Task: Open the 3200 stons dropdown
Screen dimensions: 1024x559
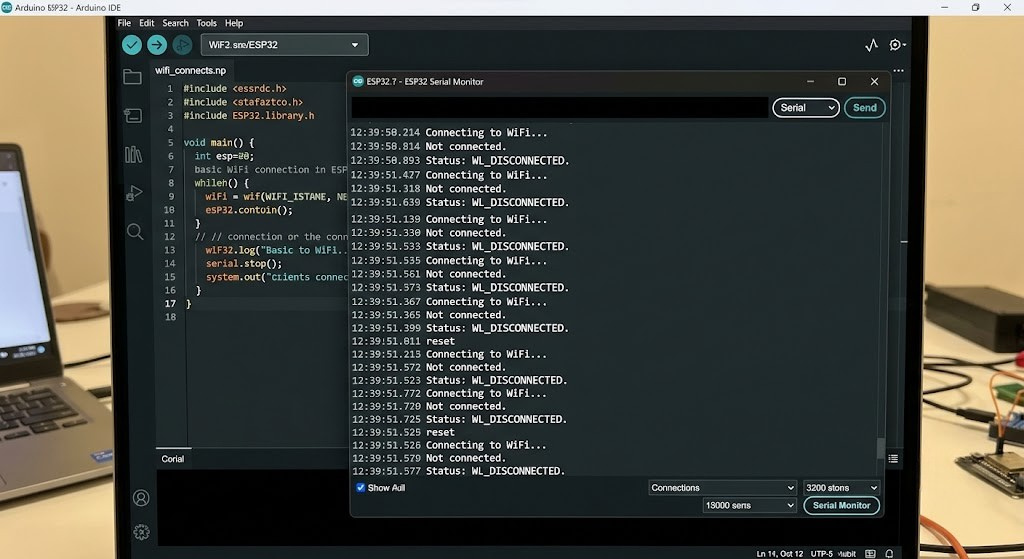Action: [x=841, y=488]
